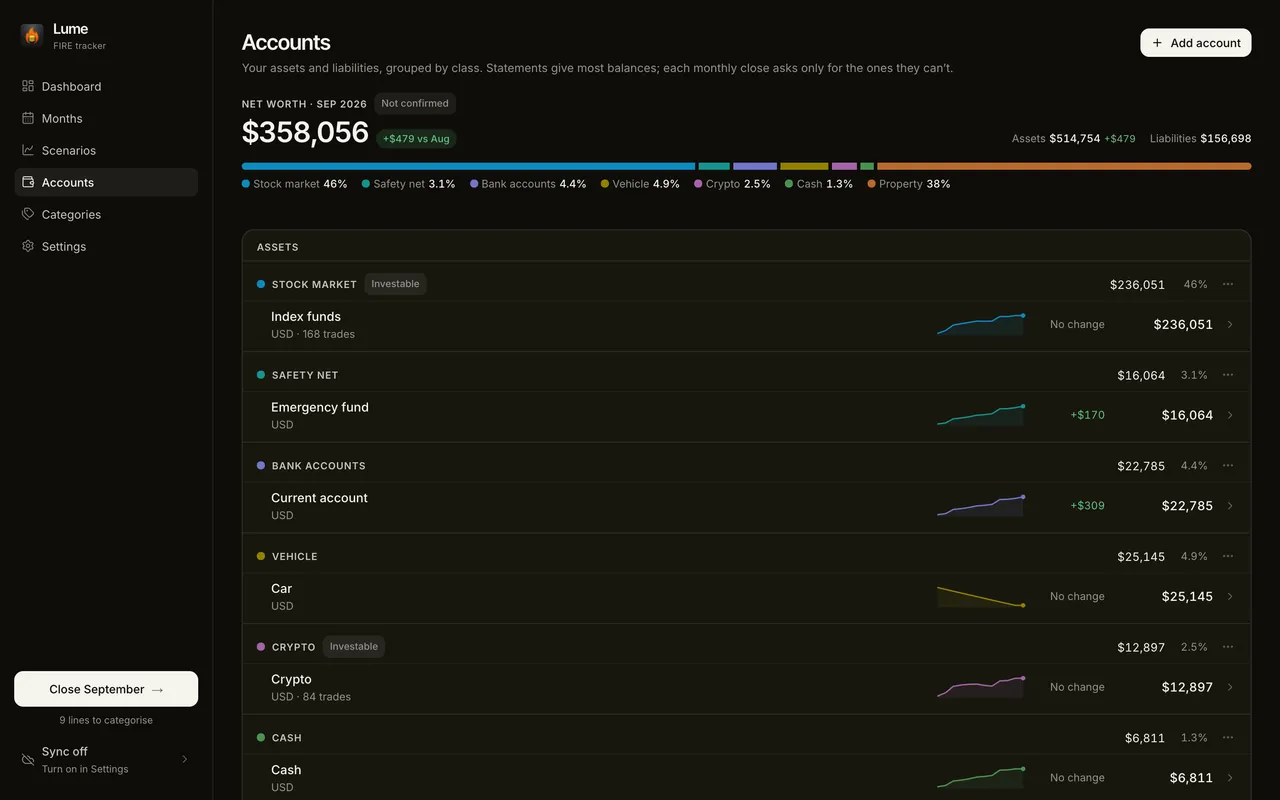Click the Bank accounts 4.4% legend entry
This screenshot has width=1280, height=800.
pos(528,184)
